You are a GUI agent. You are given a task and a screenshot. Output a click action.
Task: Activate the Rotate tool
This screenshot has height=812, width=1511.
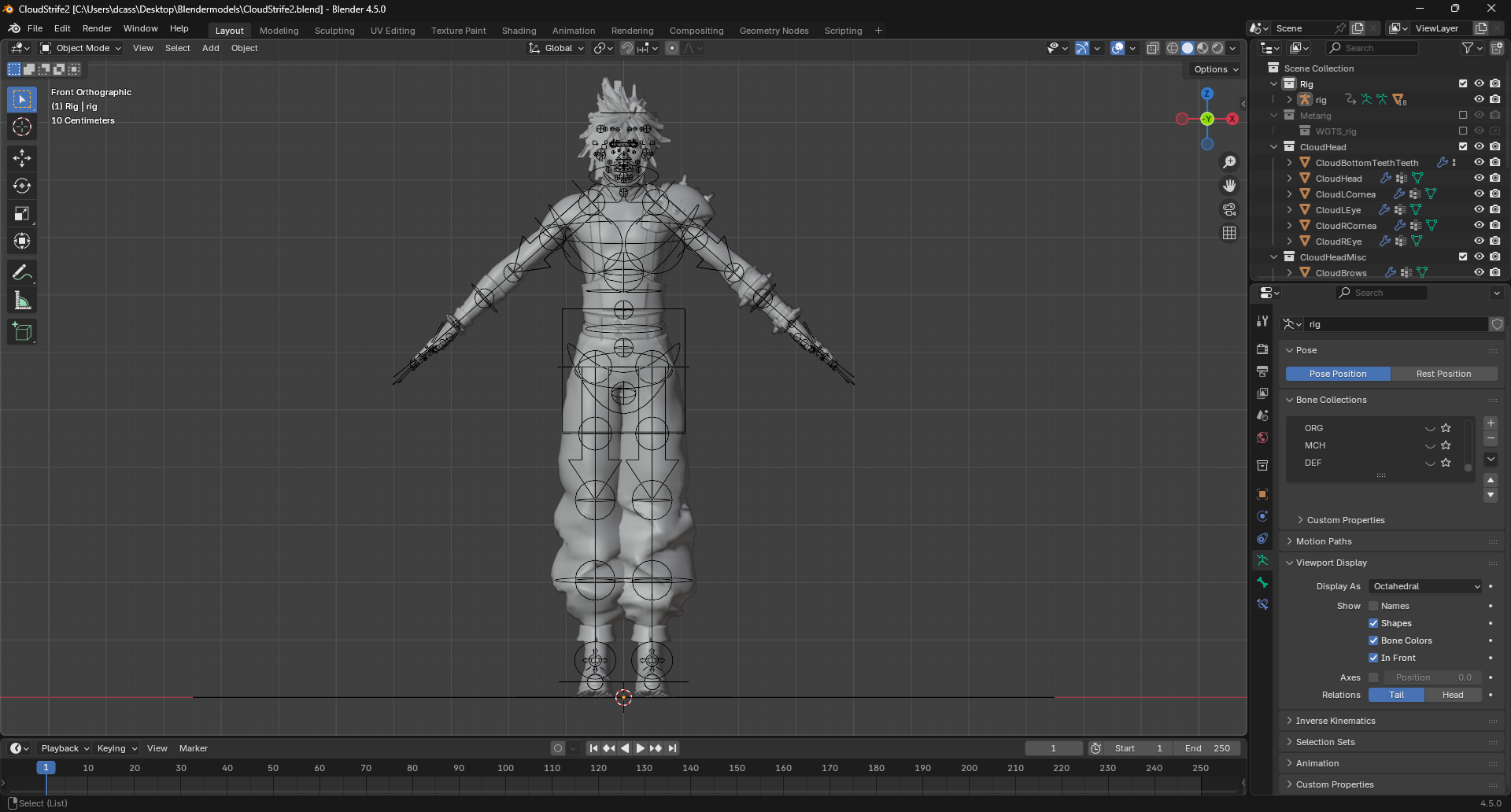pos(22,186)
